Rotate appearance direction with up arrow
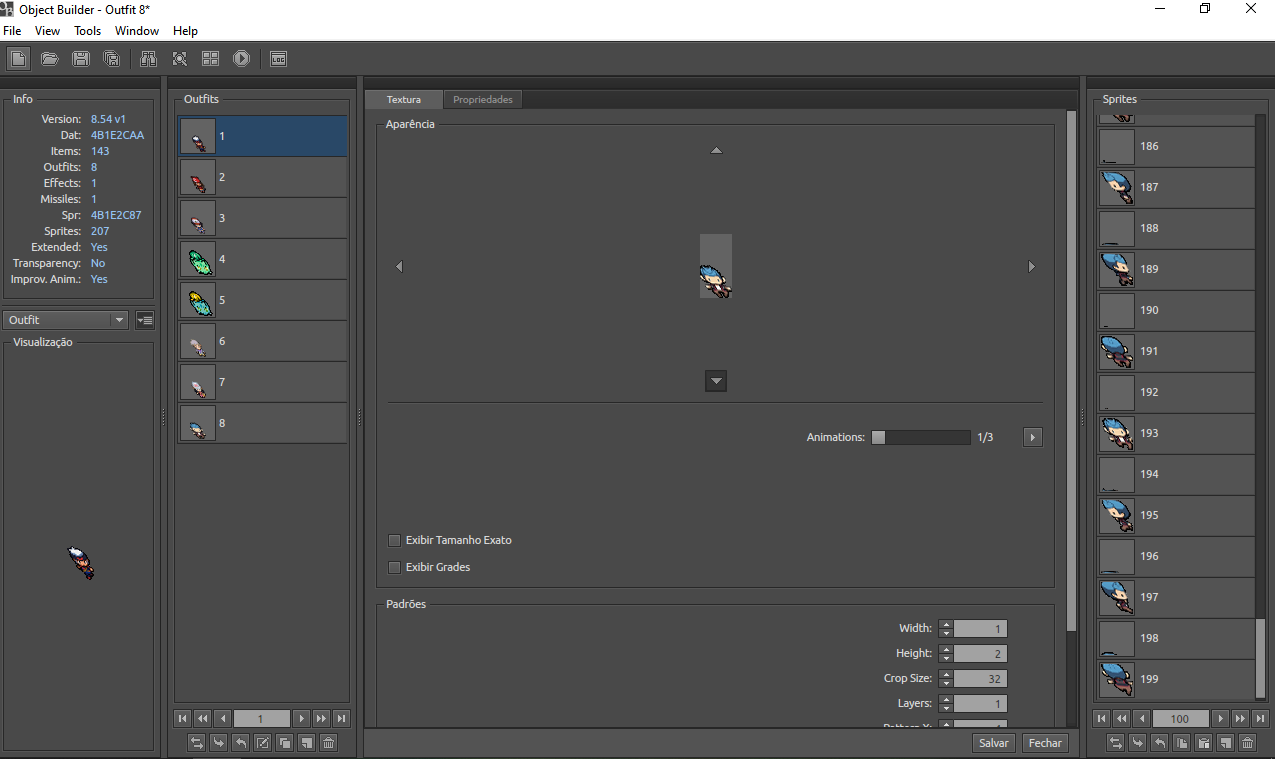The width and height of the screenshot is (1275, 759). tap(716, 150)
